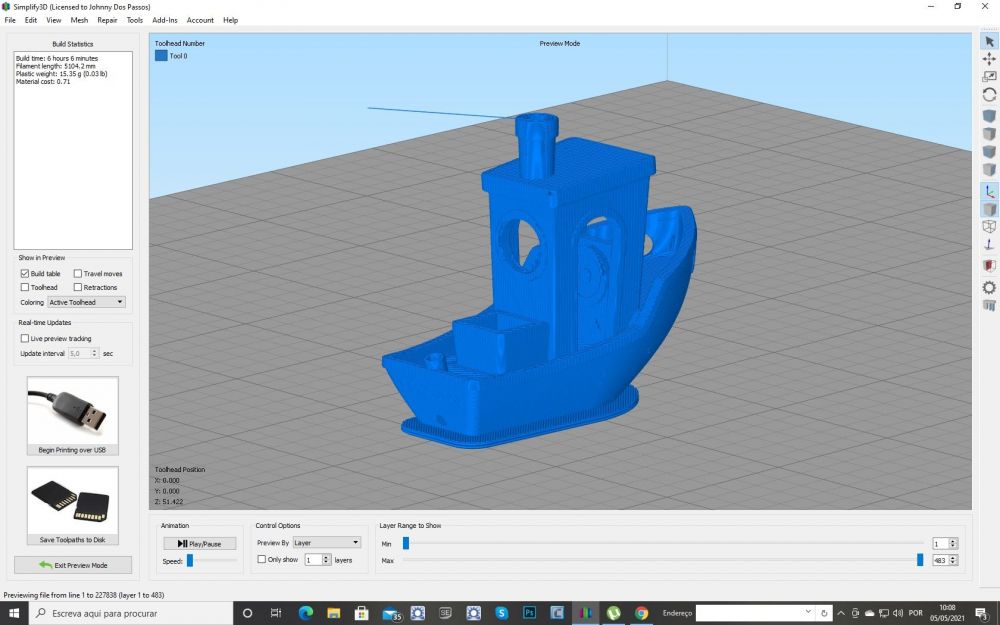Screen dimensions: 1000x625
Task: Toggle the coordinate axes display icon
Action: pos(989,191)
